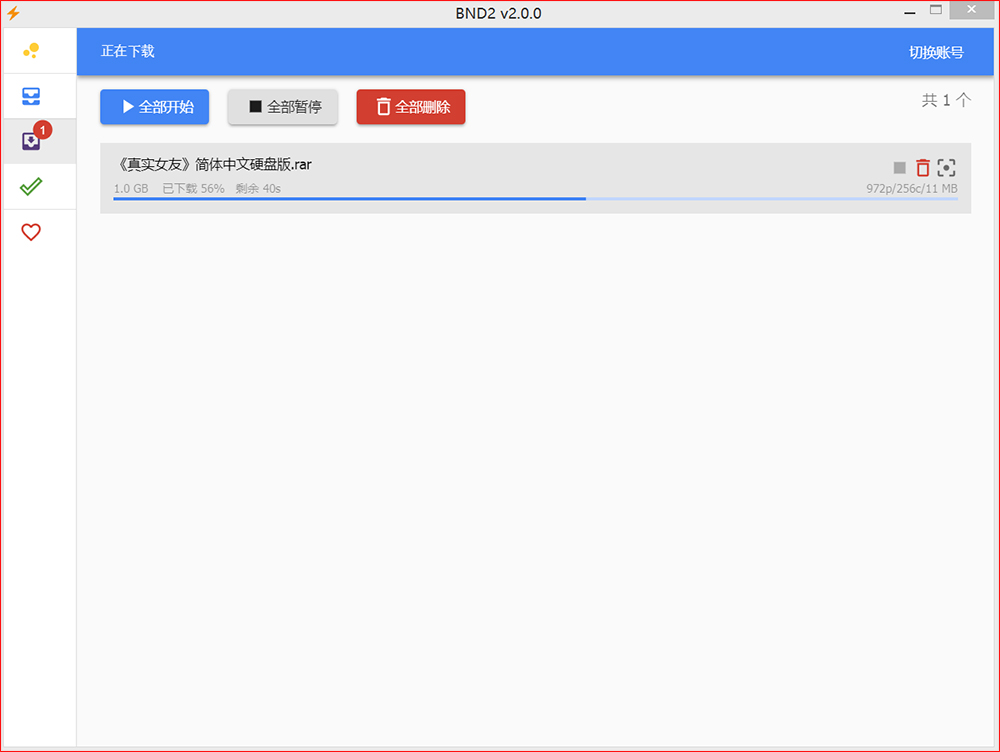
Task: Click the yellow dots logo in sidebar
Action: (31, 51)
